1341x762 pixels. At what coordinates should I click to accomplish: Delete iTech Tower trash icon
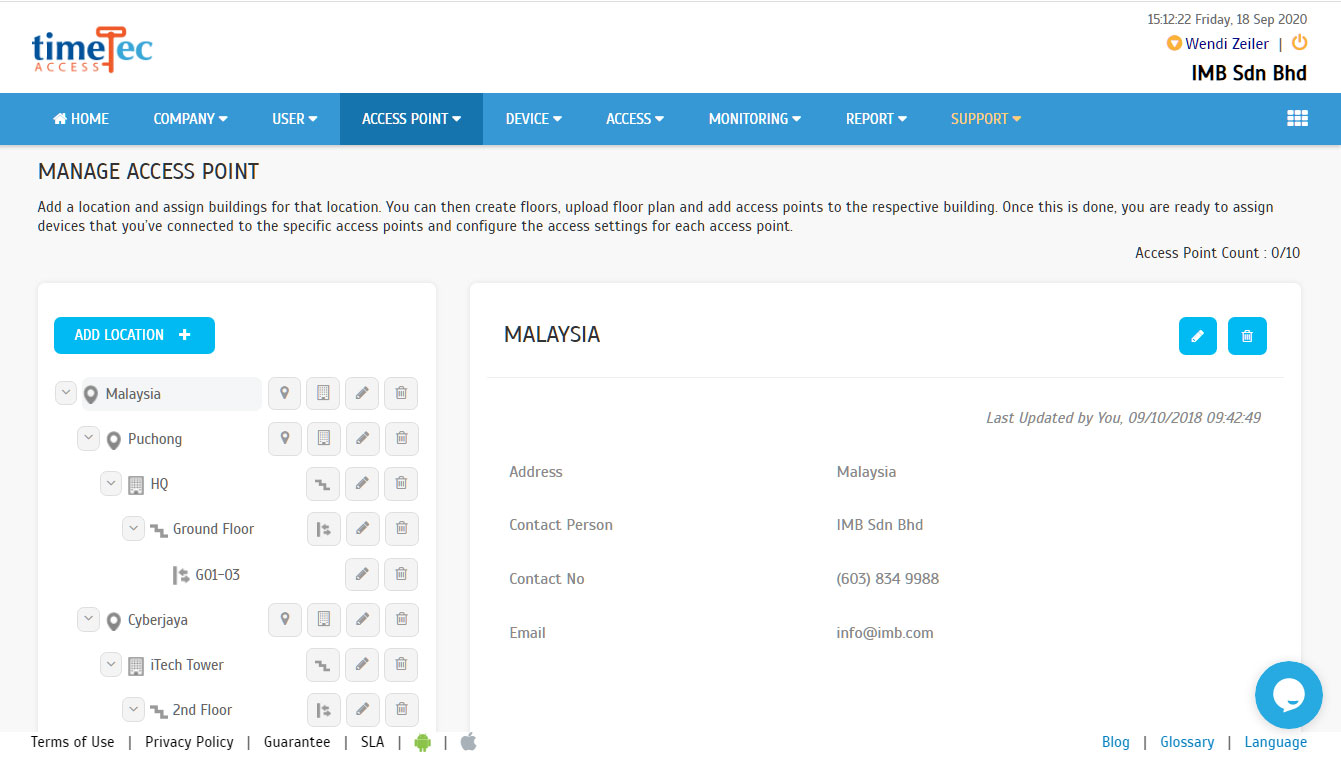click(401, 665)
